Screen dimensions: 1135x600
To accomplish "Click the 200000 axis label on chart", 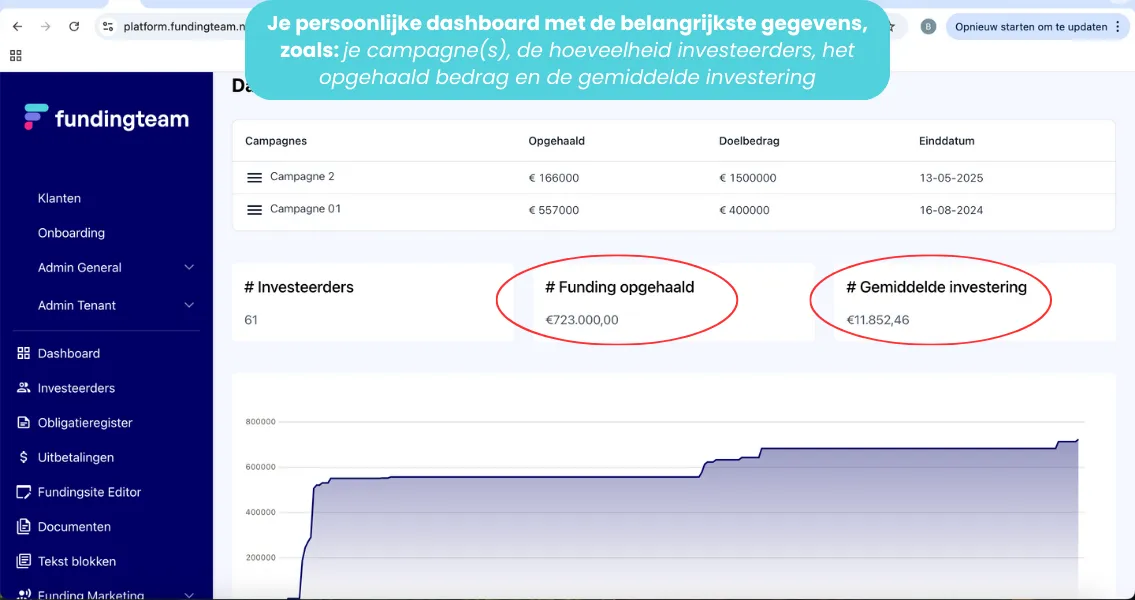I will (259, 558).
